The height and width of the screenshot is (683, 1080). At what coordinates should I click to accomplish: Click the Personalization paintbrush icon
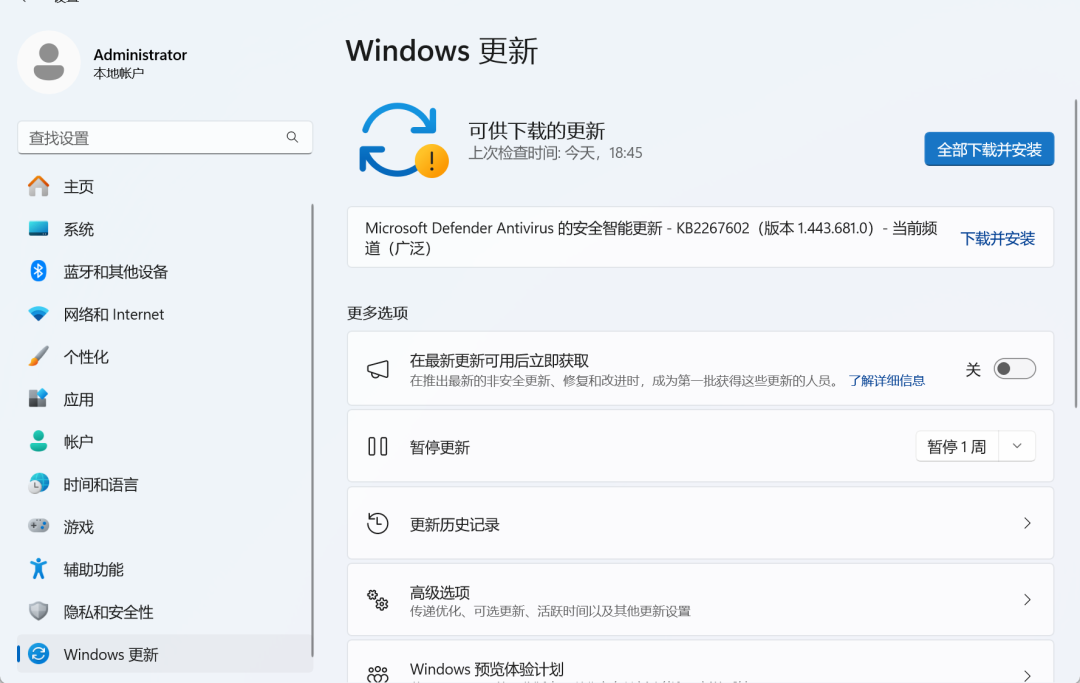click(39, 357)
